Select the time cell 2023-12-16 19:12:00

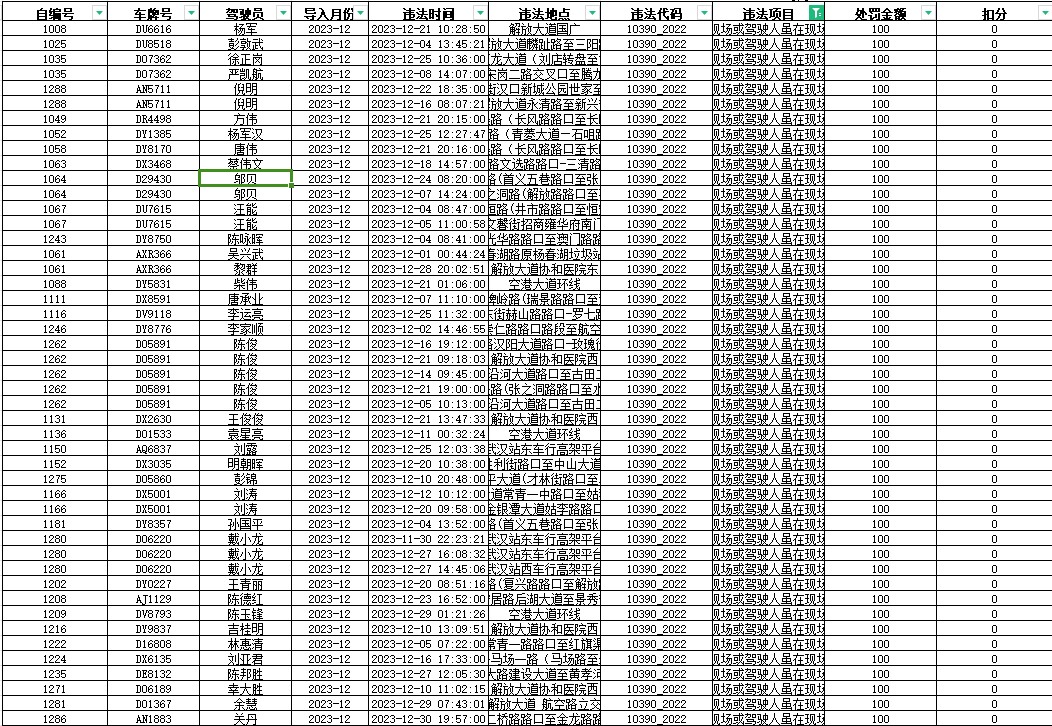click(x=428, y=344)
